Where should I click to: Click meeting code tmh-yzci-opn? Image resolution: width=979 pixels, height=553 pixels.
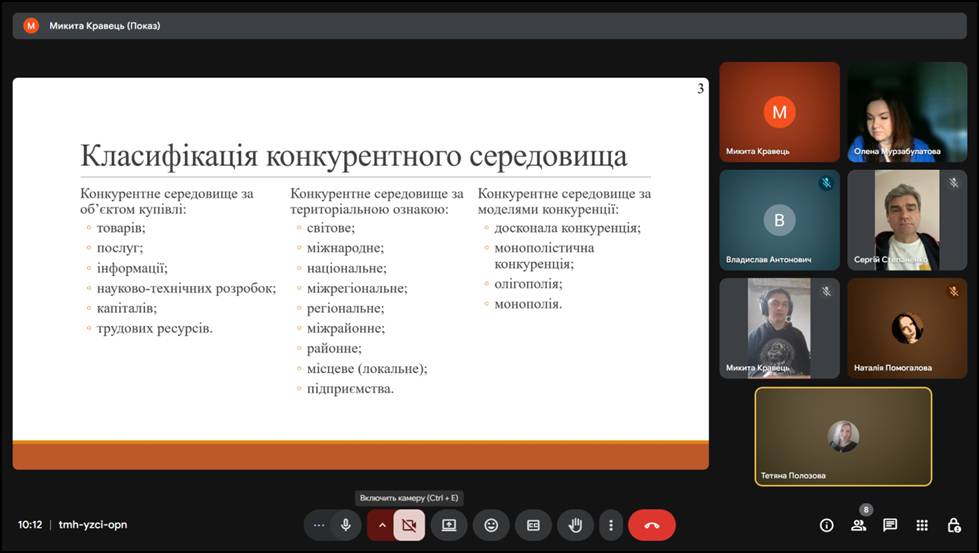(93, 525)
